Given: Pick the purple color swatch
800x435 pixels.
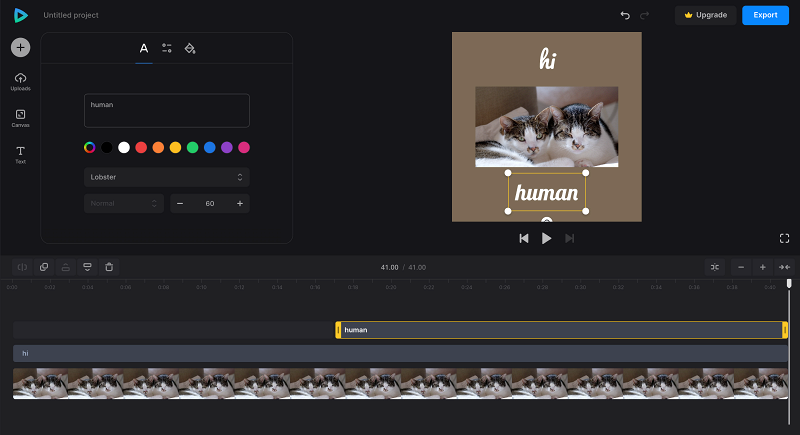Looking at the screenshot, I should 227,147.
